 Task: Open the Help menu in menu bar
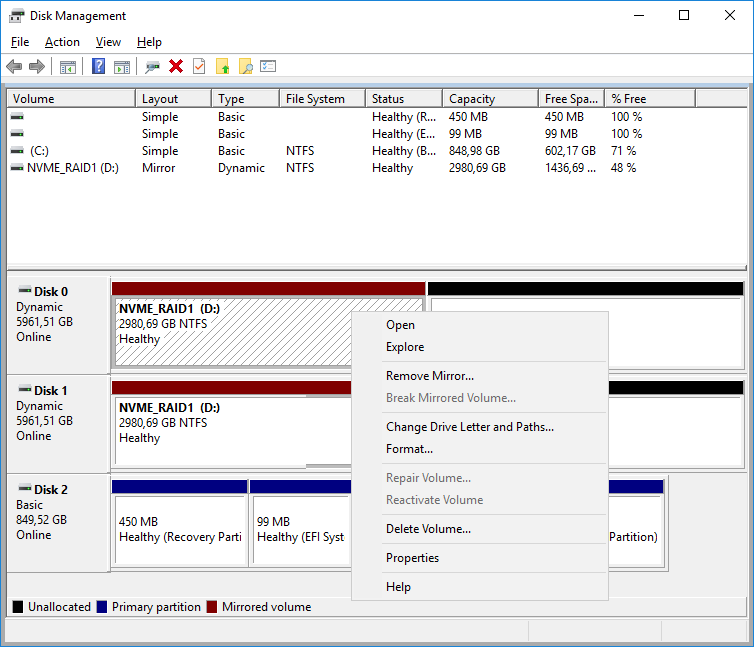pos(149,42)
